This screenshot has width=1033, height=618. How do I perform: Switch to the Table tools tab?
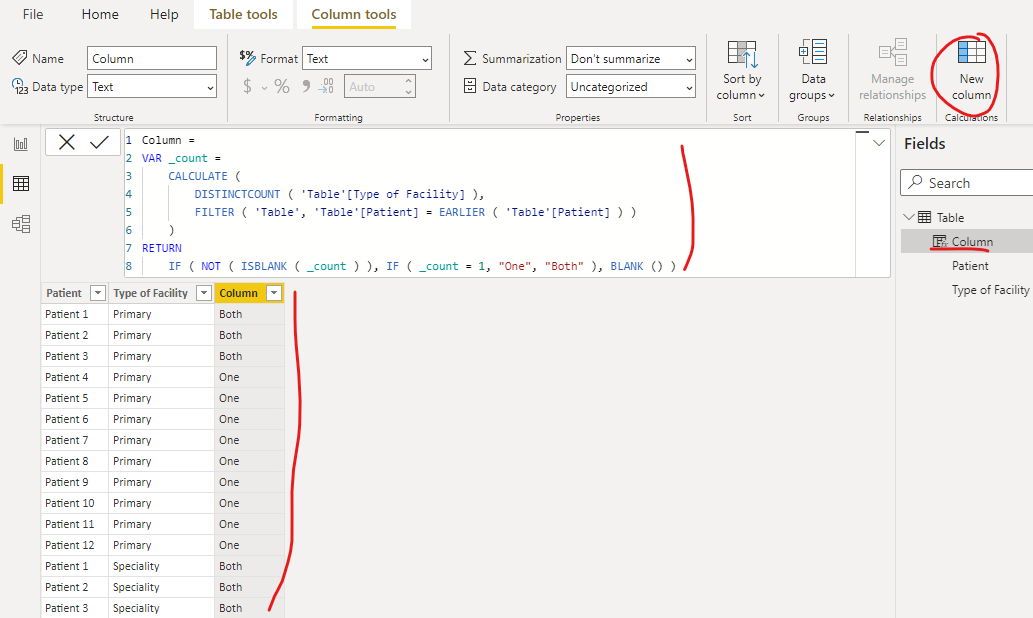(243, 14)
